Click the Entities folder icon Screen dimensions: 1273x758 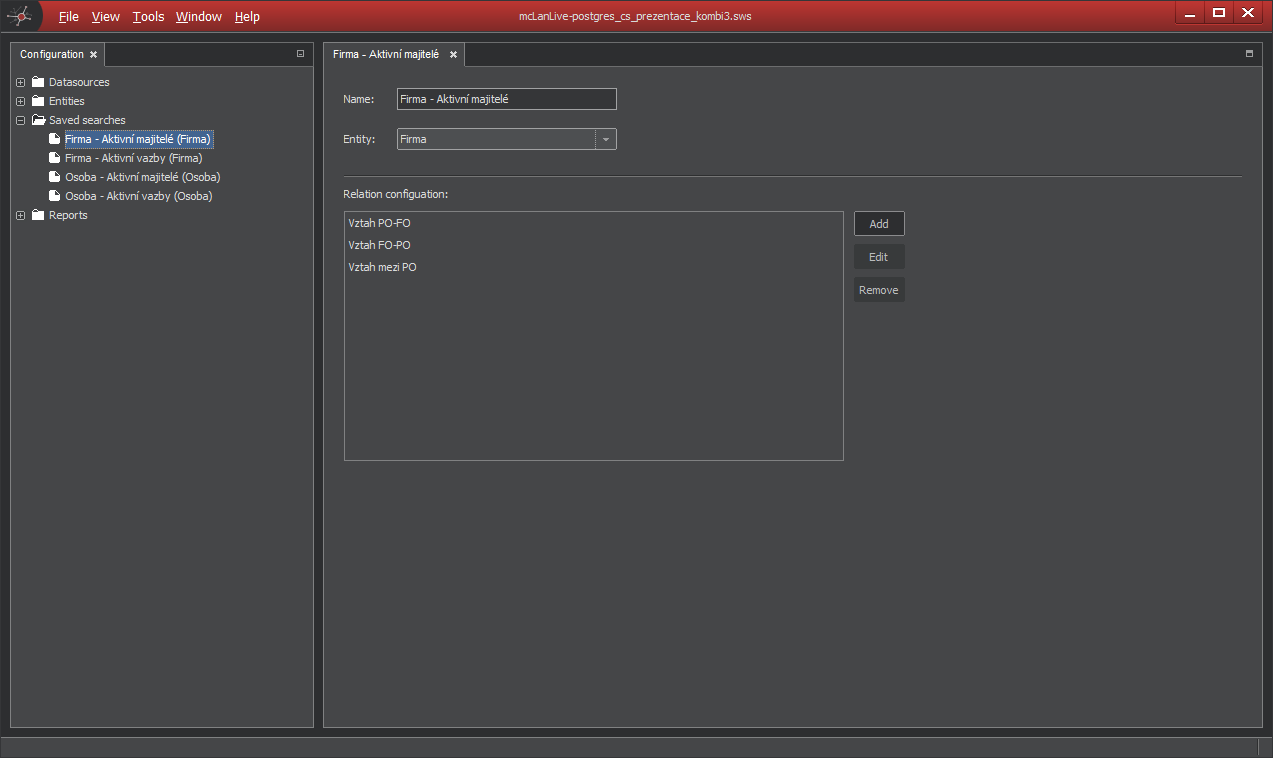[38, 101]
